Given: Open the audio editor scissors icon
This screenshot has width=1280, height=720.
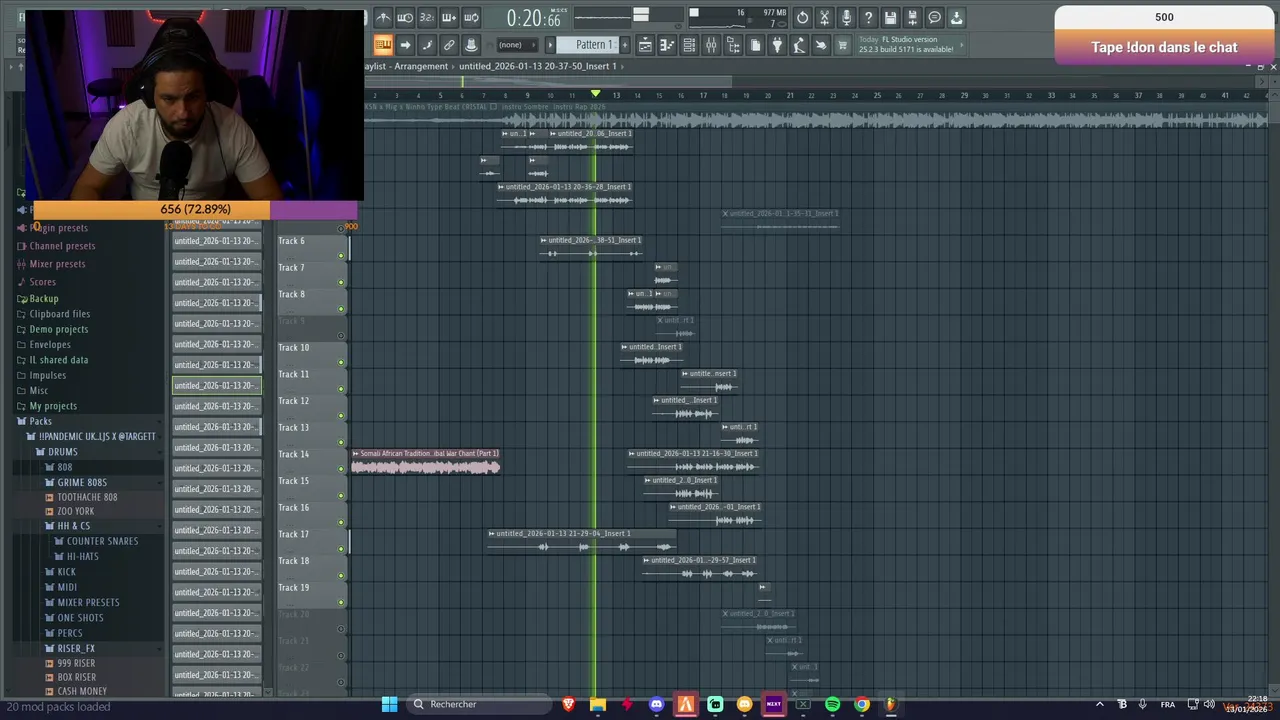Looking at the screenshot, I should [824, 18].
